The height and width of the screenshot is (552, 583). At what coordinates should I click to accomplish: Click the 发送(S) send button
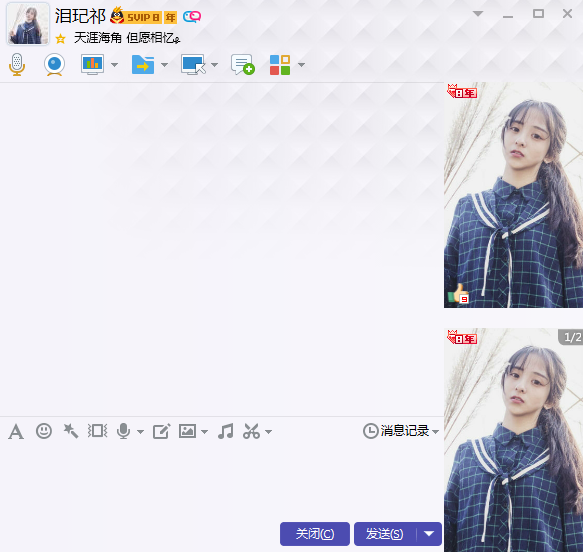385,534
